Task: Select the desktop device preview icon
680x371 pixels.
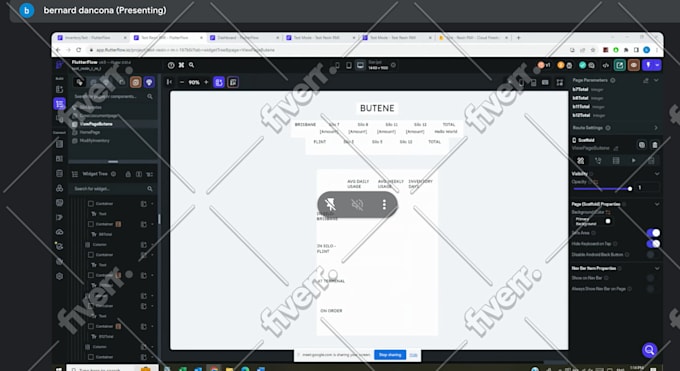Action: [360, 65]
